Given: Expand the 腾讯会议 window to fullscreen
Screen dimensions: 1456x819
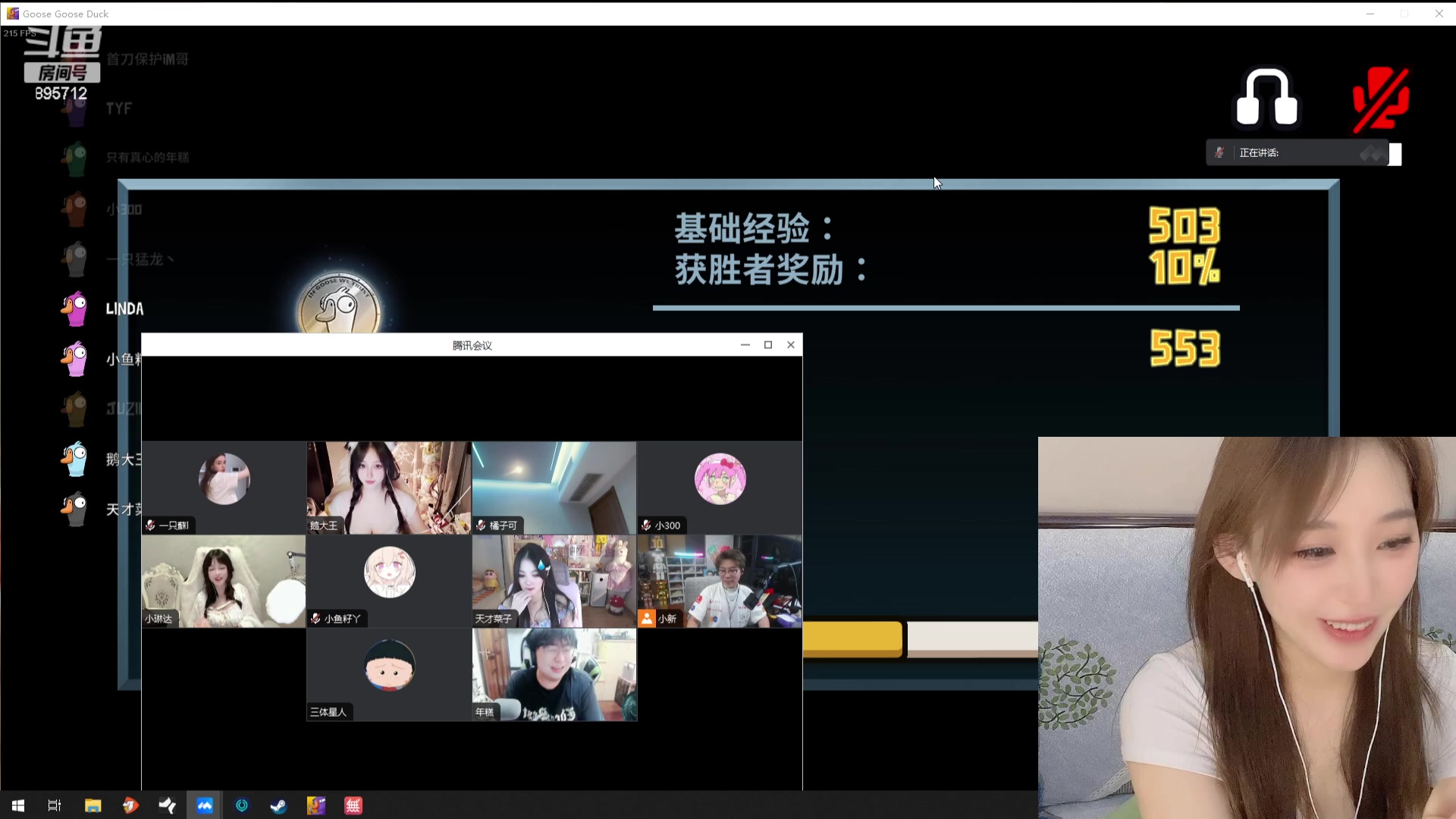Looking at the screenshot, I should 767,344.
